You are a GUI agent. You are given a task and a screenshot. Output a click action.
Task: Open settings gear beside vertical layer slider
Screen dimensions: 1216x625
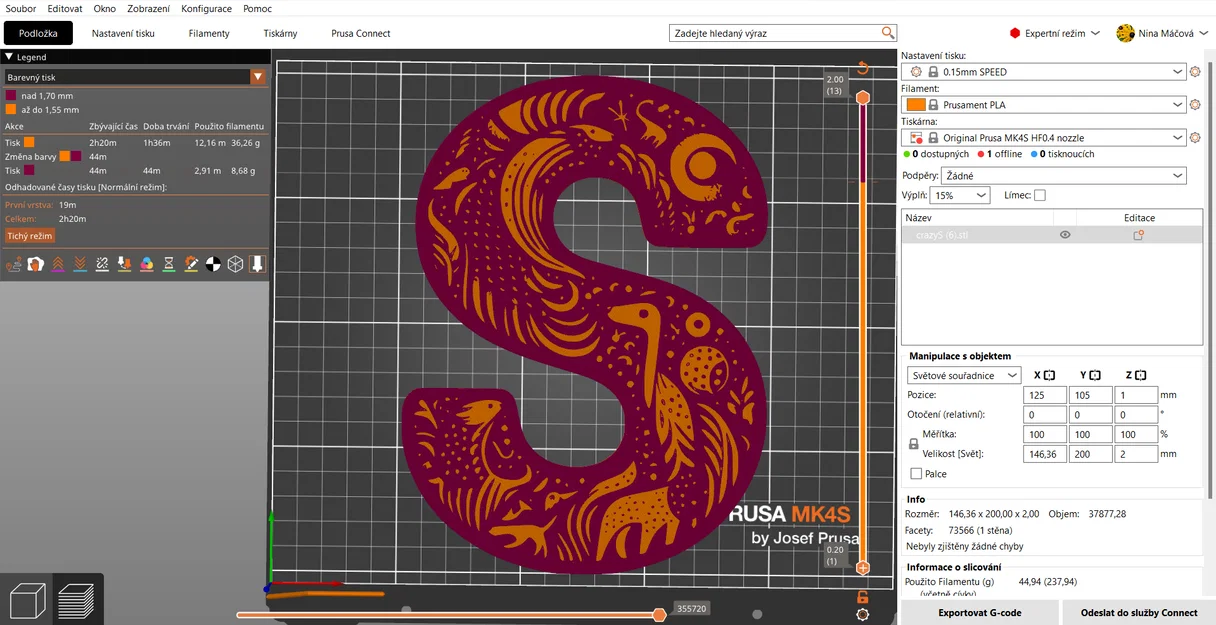862,615
